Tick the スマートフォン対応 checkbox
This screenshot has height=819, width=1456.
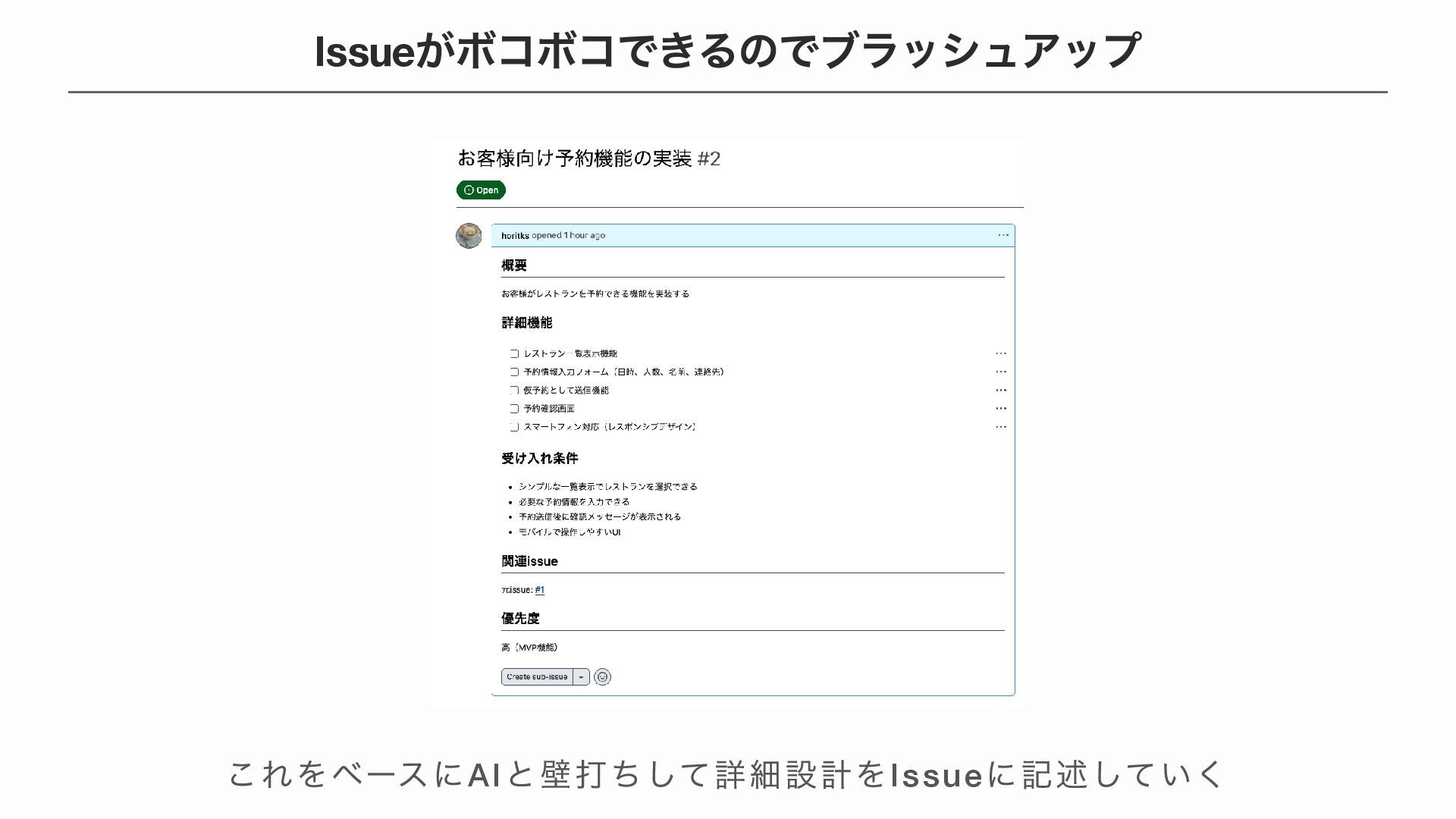514,427
